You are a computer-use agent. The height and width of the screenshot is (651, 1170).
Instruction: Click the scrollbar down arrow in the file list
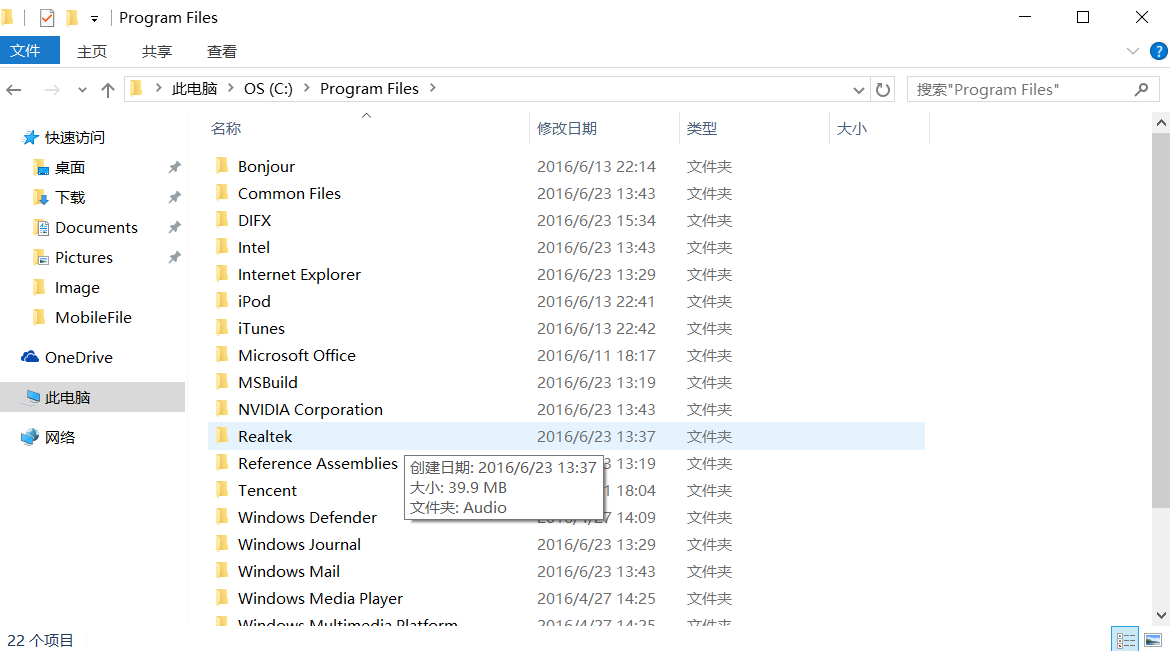tap(1161, 615)
